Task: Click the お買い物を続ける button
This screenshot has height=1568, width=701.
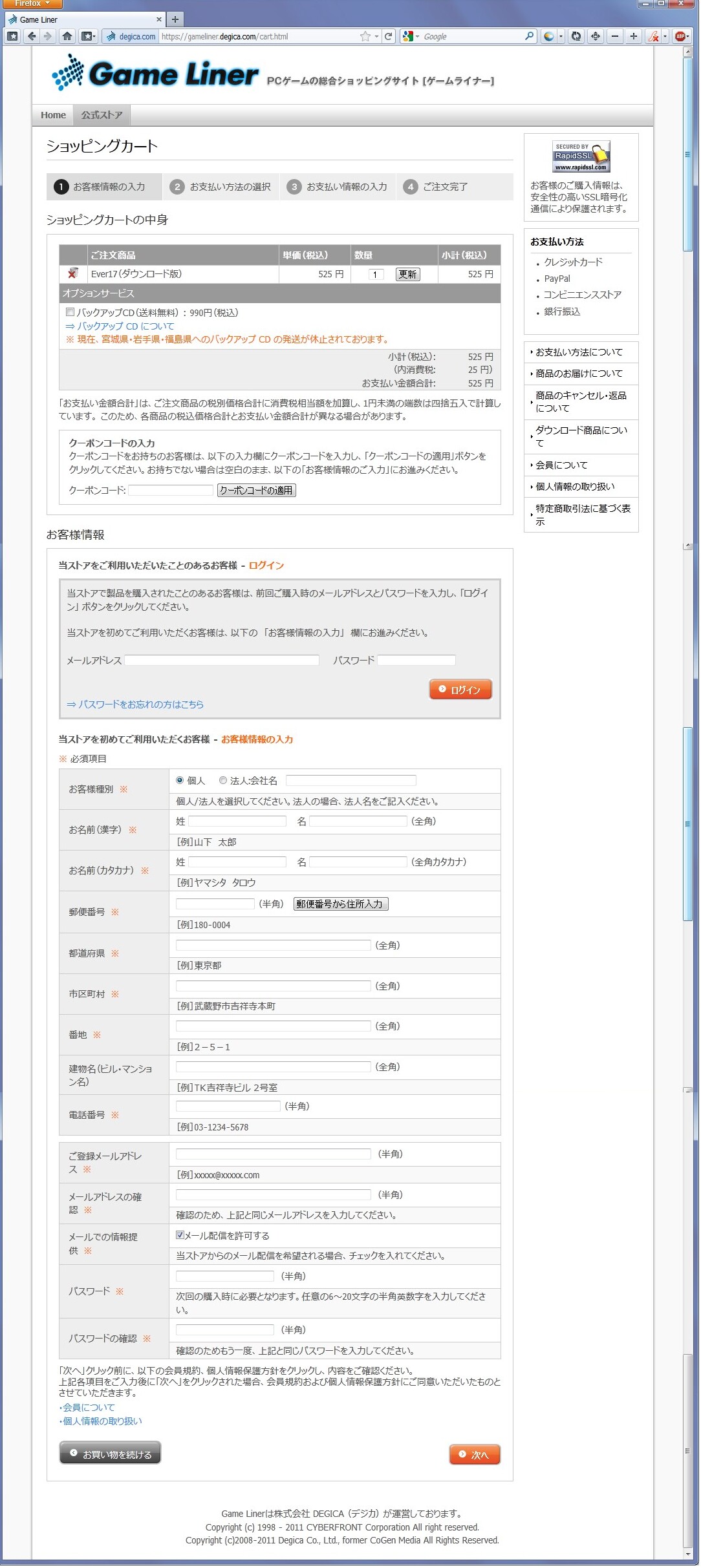Action: click(x=111, y=1452)
